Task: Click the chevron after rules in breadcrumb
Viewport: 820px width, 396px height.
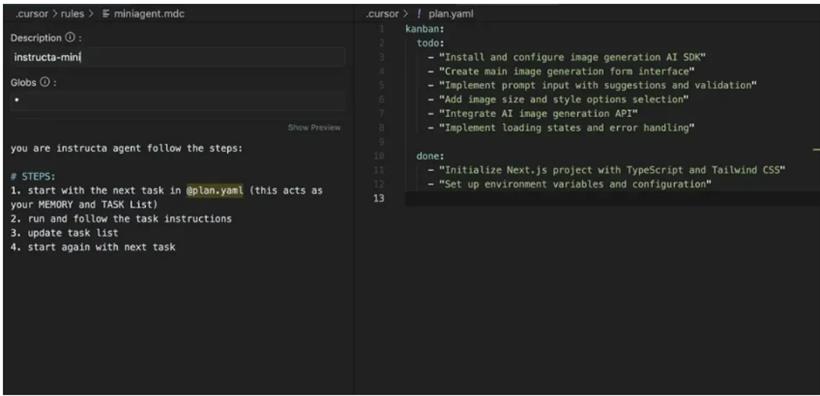Action: (91, 14)
